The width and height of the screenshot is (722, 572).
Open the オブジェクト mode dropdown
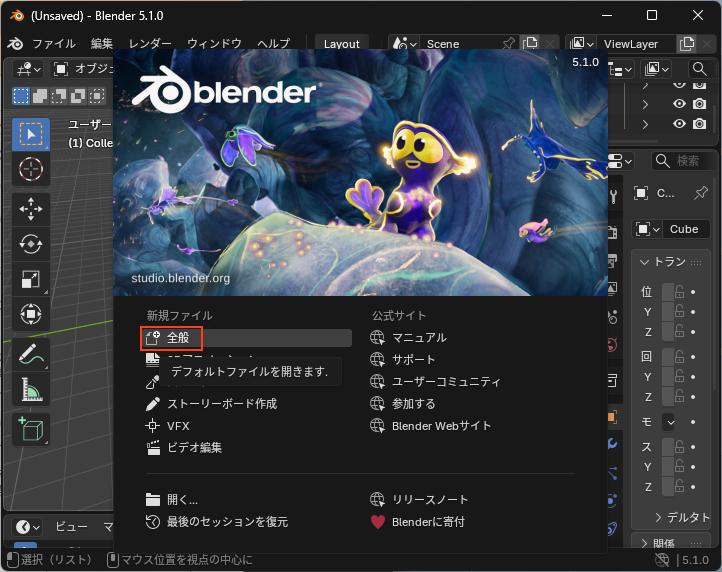coord(82,69)
